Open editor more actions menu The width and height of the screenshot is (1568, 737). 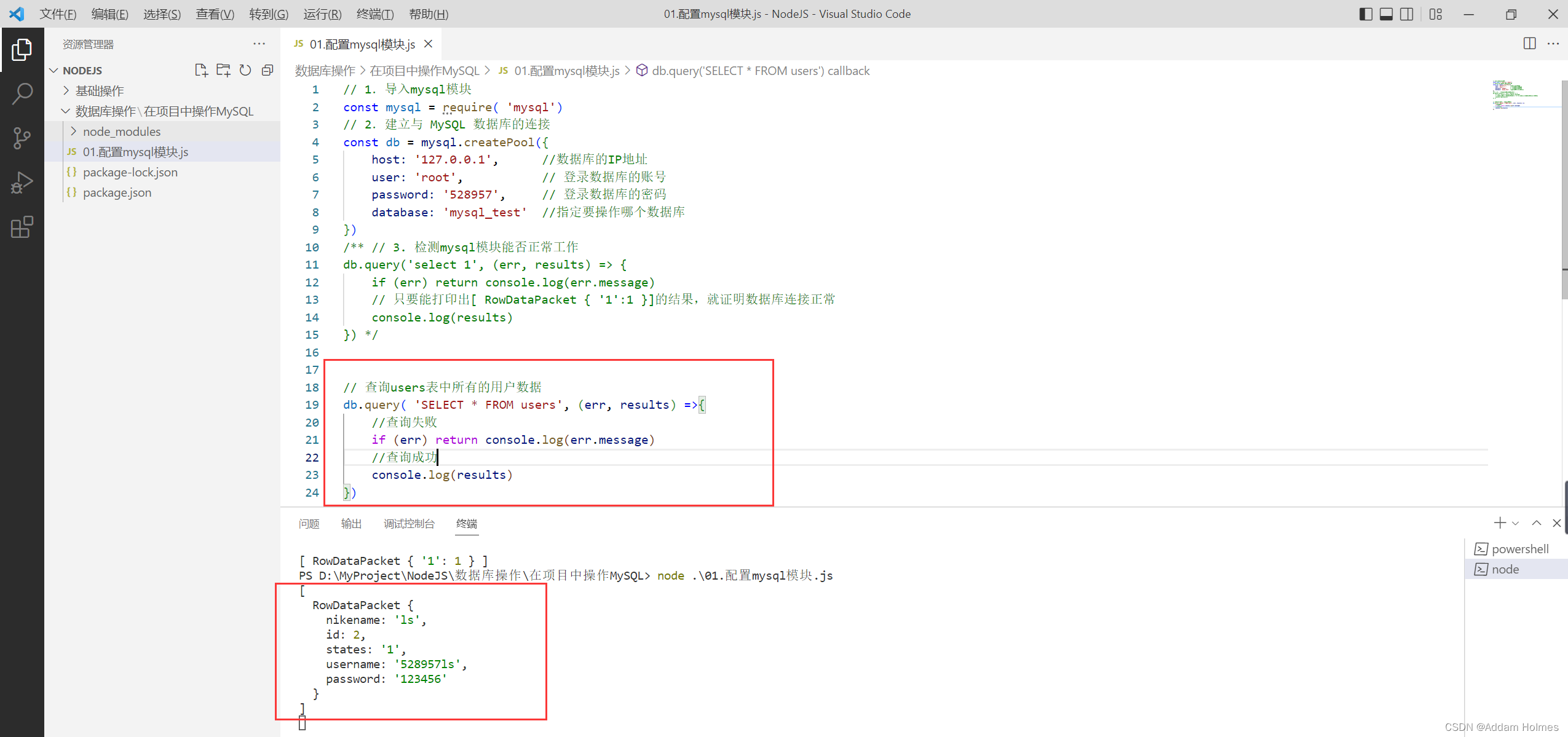[1553, 44]
